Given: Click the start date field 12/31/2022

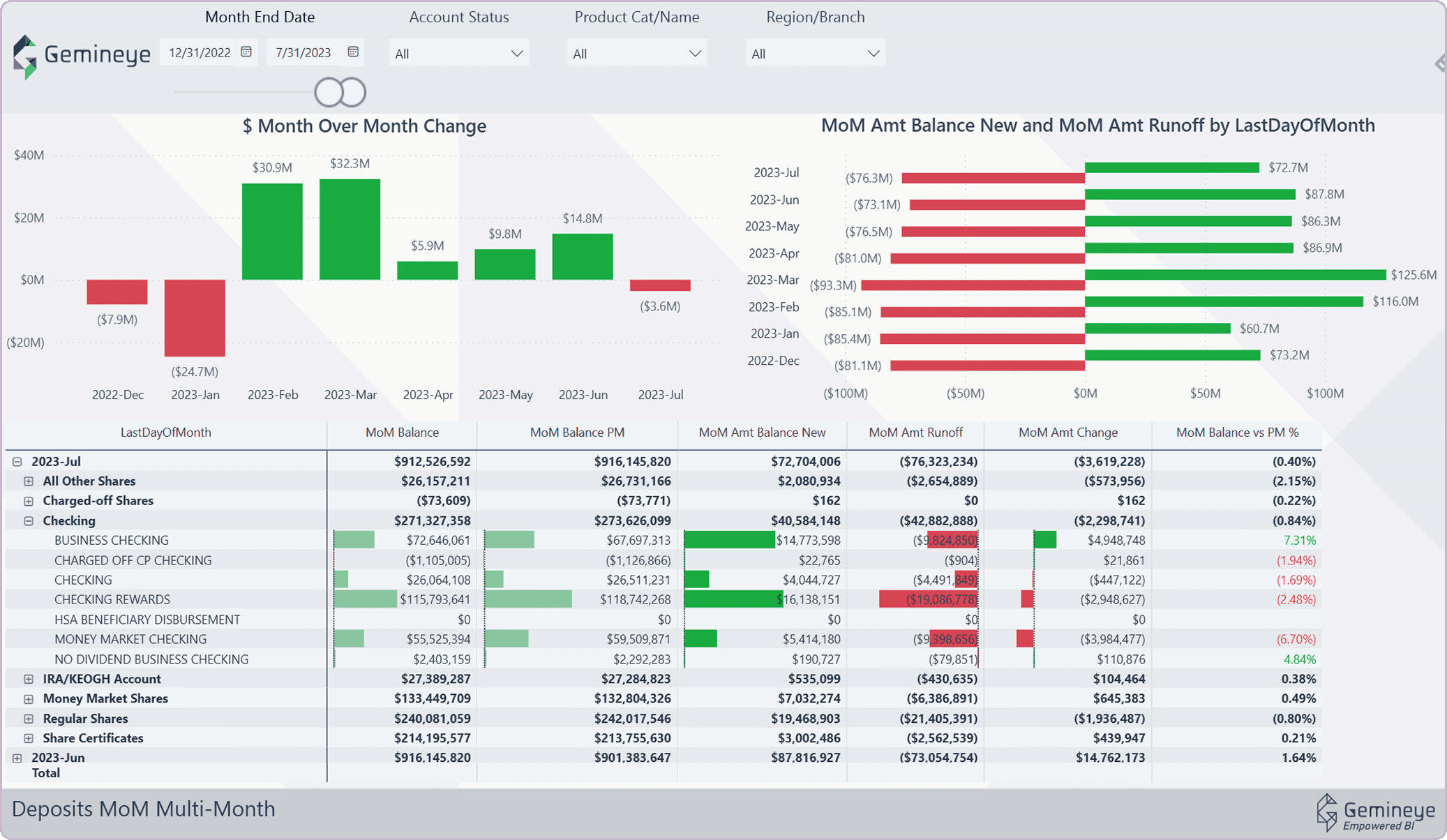Looking at the screenshot, I should [200, 53].
